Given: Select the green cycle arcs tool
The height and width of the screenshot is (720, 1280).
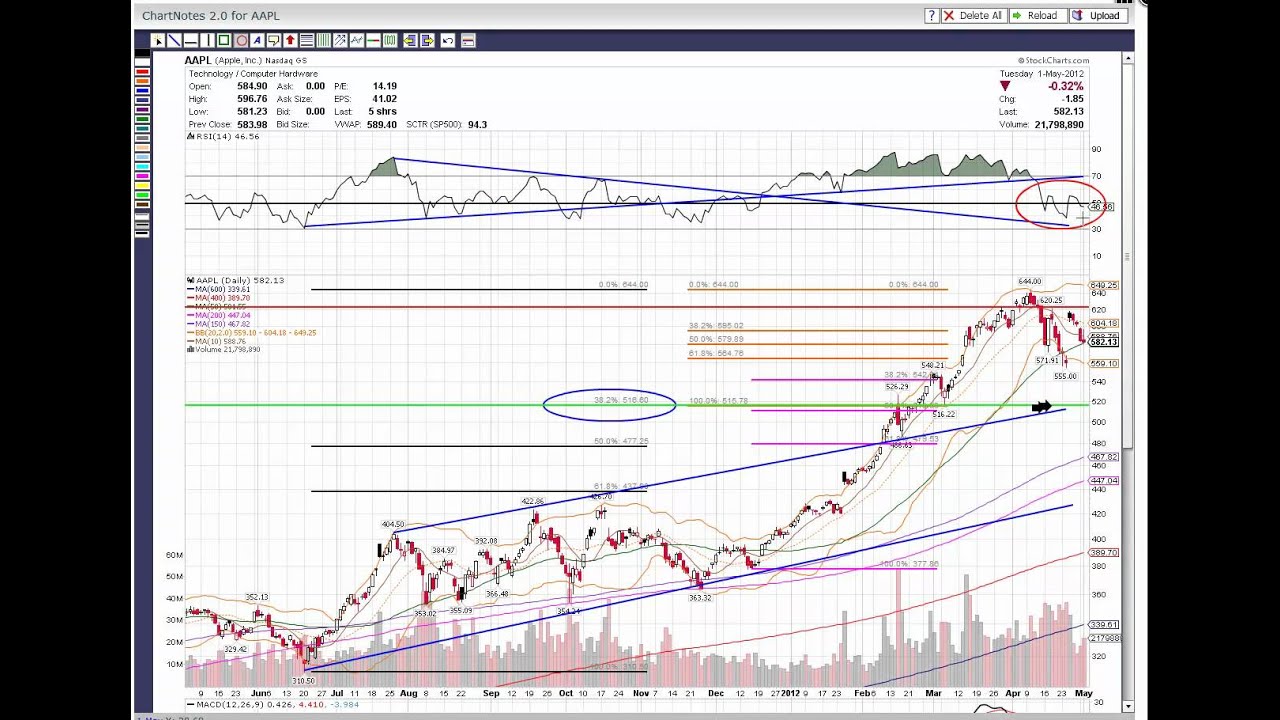Looking at the screenshot, I should pos(390,40).
